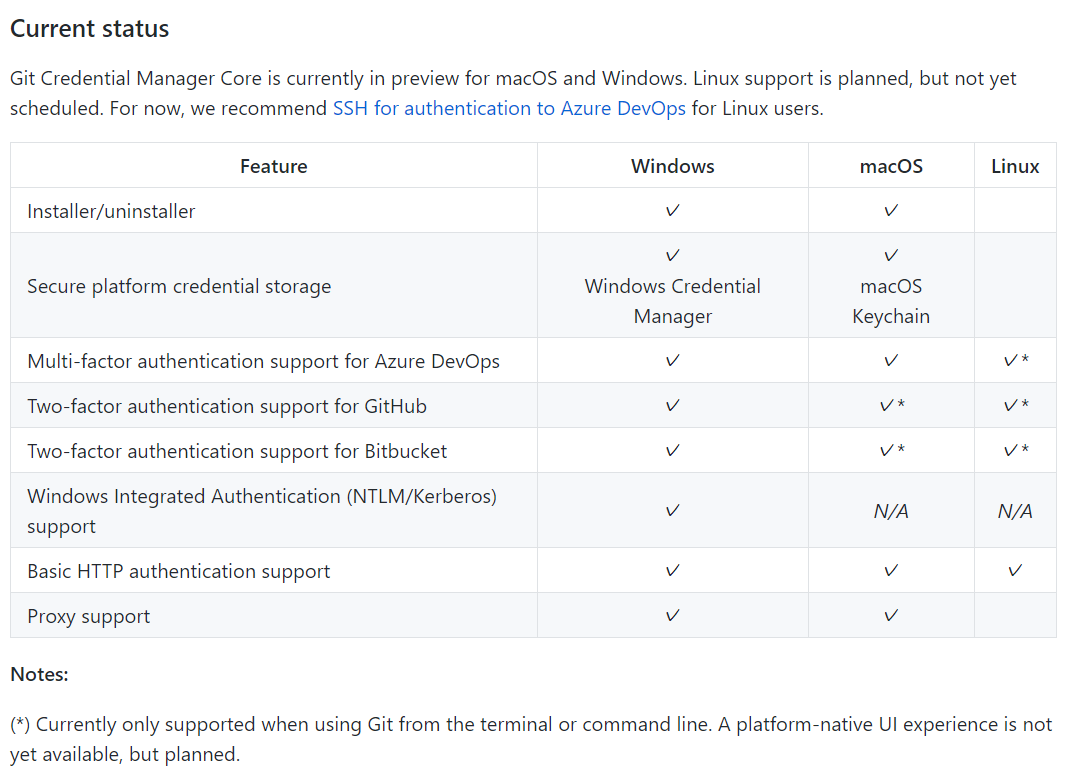This screenshot has width=1069, height=778.
Task: Click the Windows checkmark for Installer/uninstaller
Action: click(x=672, y=211)
